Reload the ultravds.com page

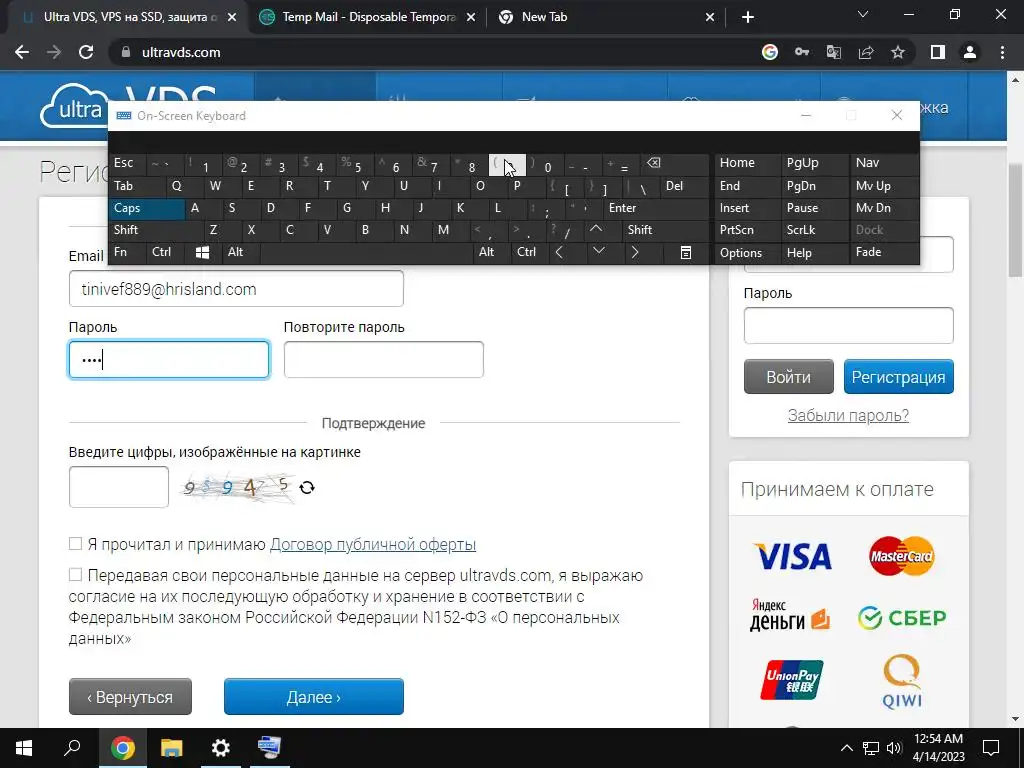[x=86, y=52]
